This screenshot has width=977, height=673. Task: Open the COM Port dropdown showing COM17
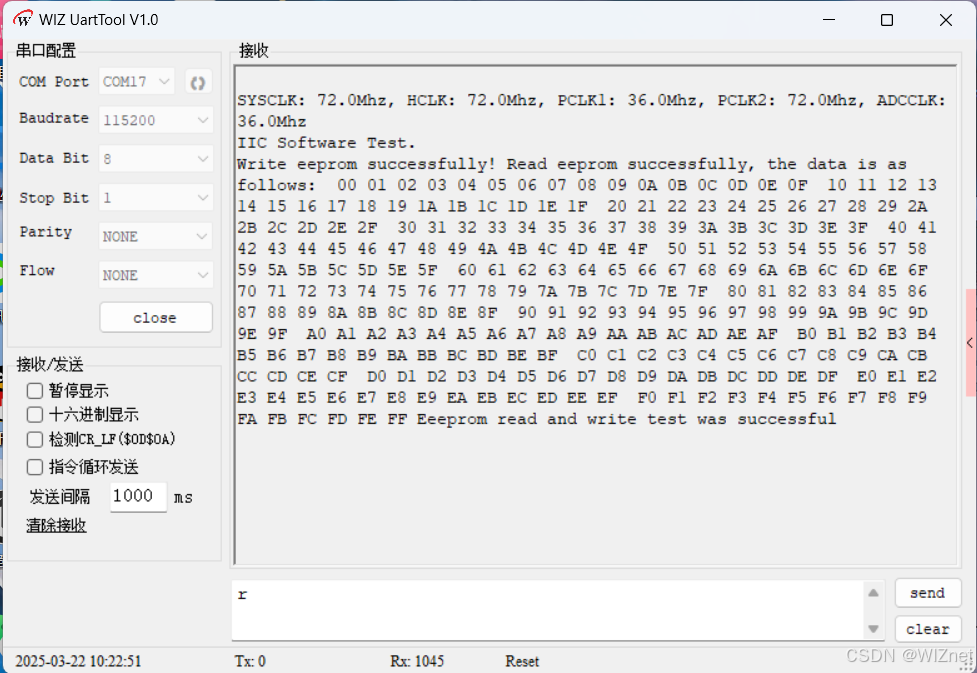(x=136, y=82)
